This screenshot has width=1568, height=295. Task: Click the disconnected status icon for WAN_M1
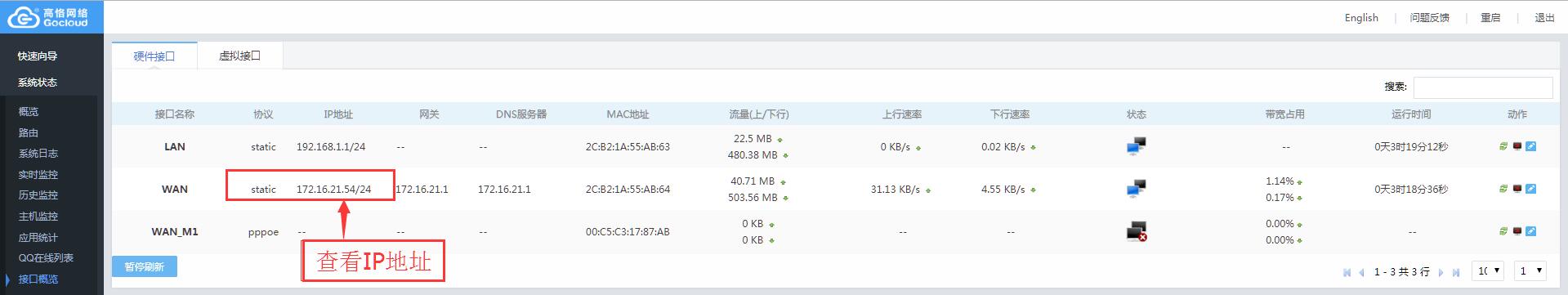pos(1136,231)
